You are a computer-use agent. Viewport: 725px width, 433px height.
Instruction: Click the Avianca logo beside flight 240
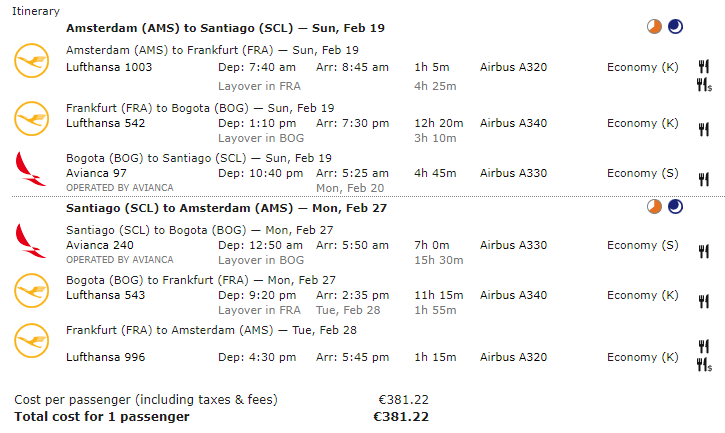tap(31, 241)
